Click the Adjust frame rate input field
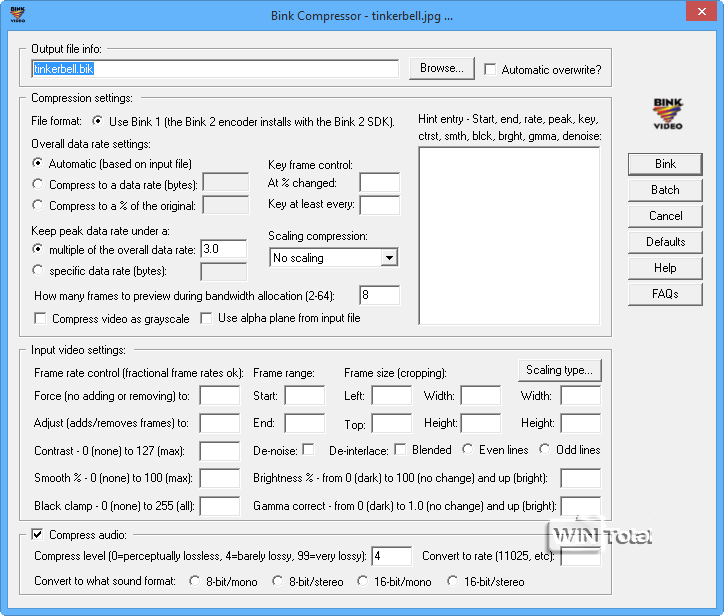This screenshot has width=724, height=616. pyautogui.click(x=220, y=423)
